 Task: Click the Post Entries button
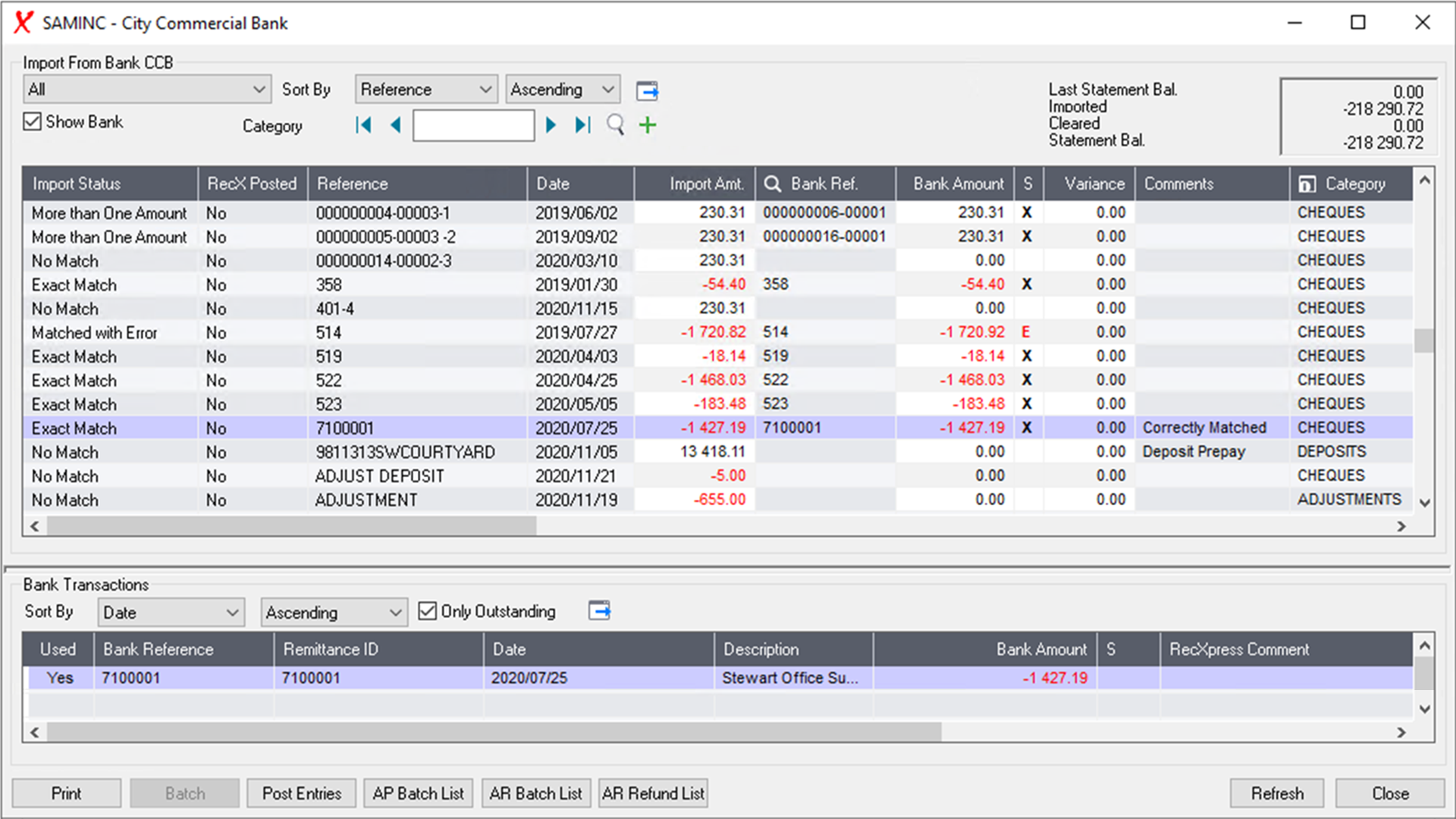point(301,793)
